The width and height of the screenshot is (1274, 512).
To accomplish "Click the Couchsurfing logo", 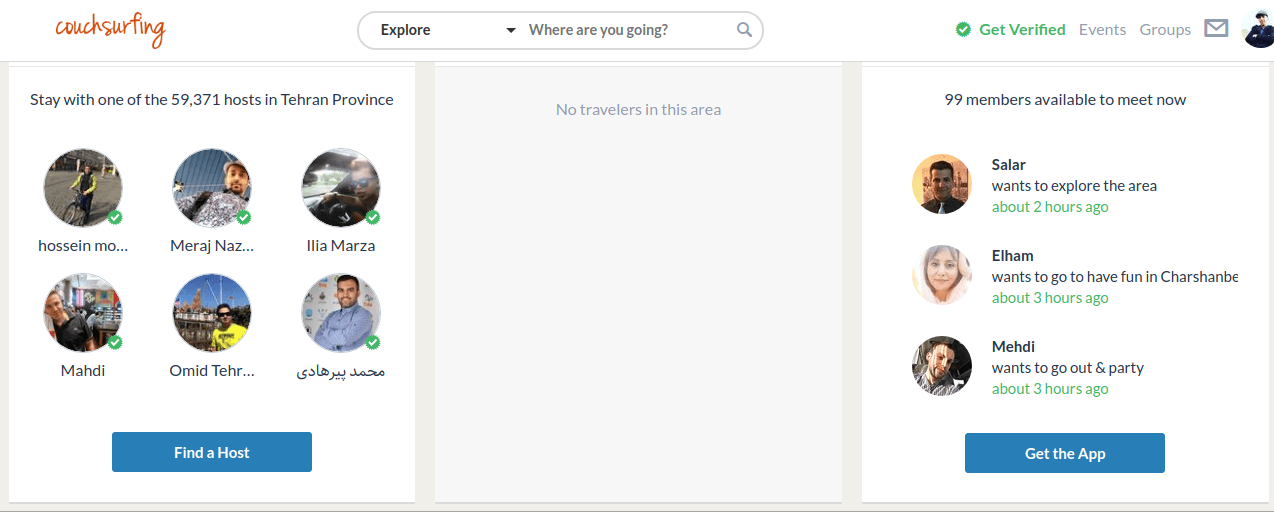I will pos(110,29).
